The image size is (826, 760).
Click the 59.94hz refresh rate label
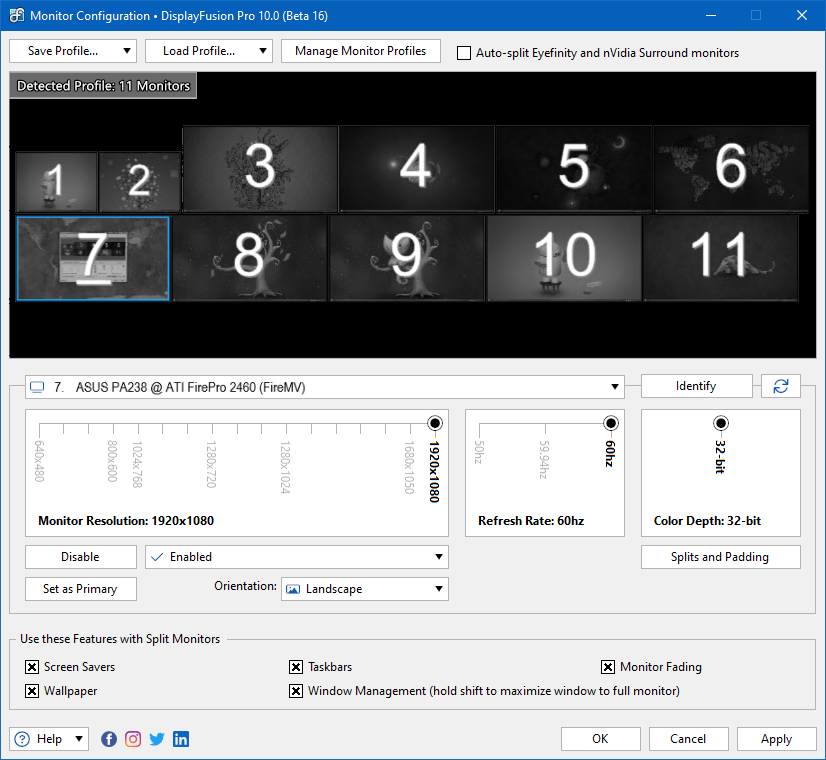coord(544,460)
